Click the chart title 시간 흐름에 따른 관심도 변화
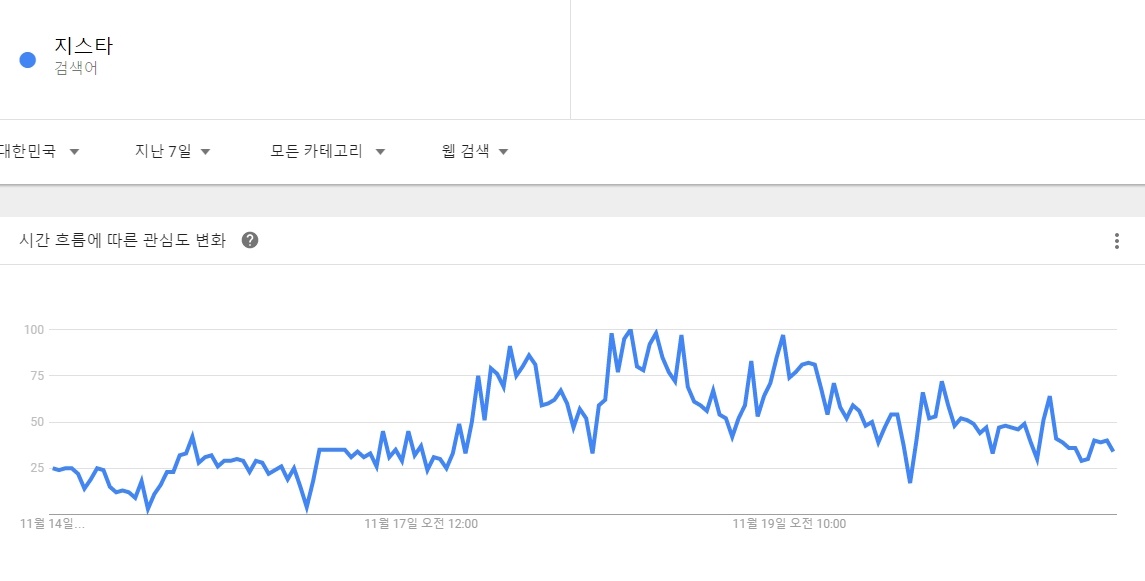This screenshot has width=1145, height=581. coord(123,241)
